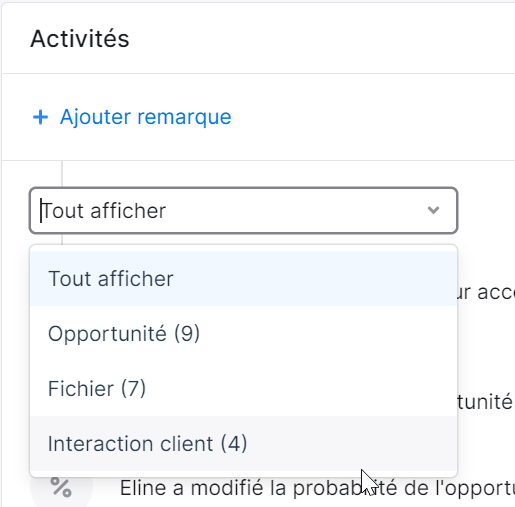This screenshot has height=507, width=515.
Task: Click the partially hidden activity text ending in acc
Action: [486, 293]
